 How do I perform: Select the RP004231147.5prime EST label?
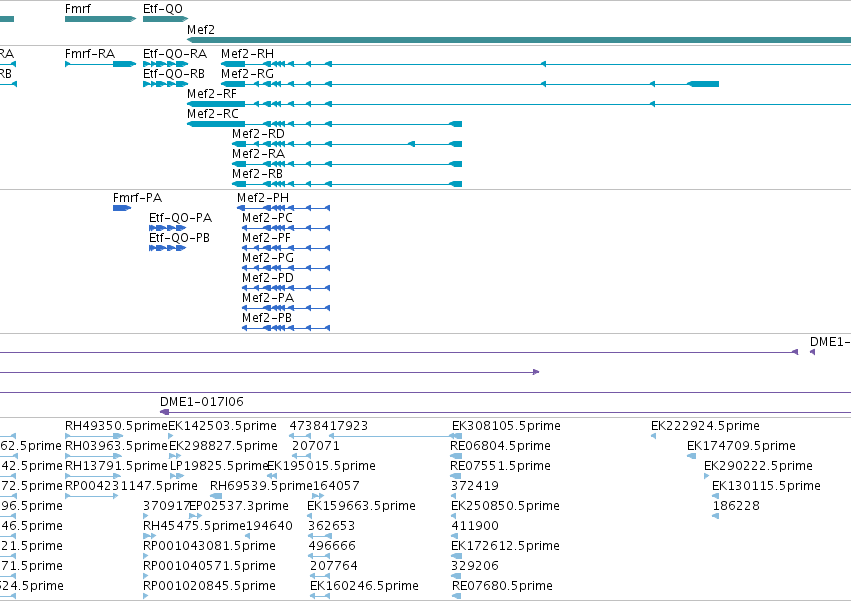(131, 486)
